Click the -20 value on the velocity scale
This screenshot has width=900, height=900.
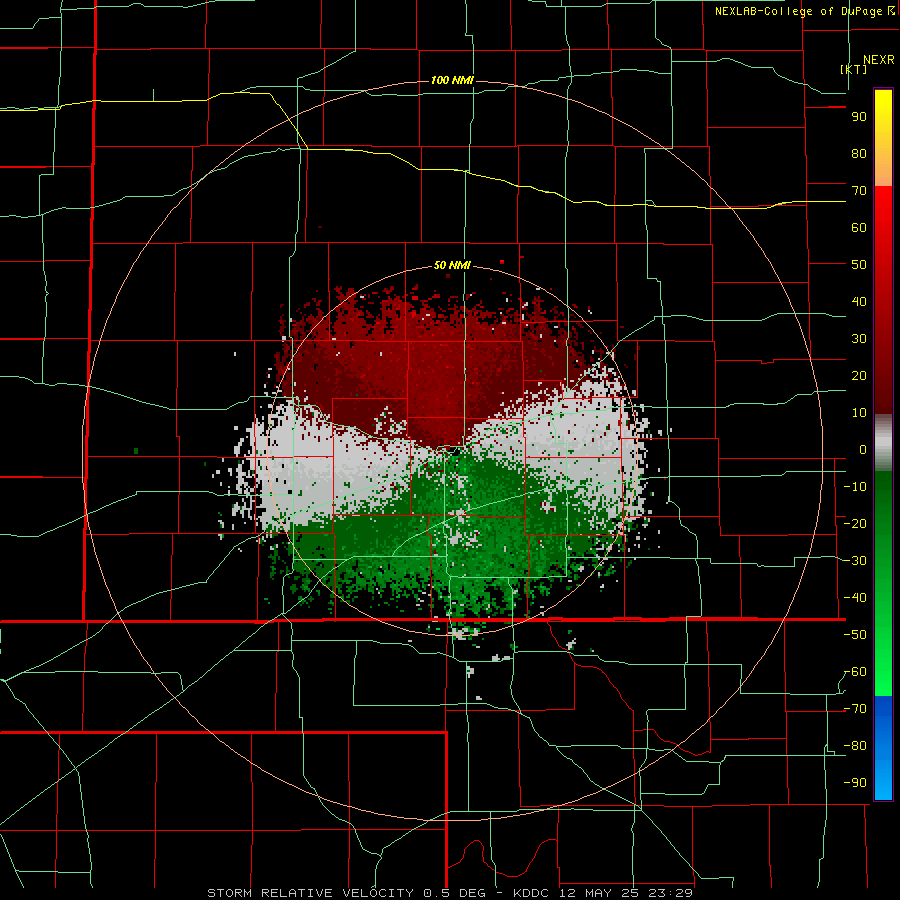point(855,524)
